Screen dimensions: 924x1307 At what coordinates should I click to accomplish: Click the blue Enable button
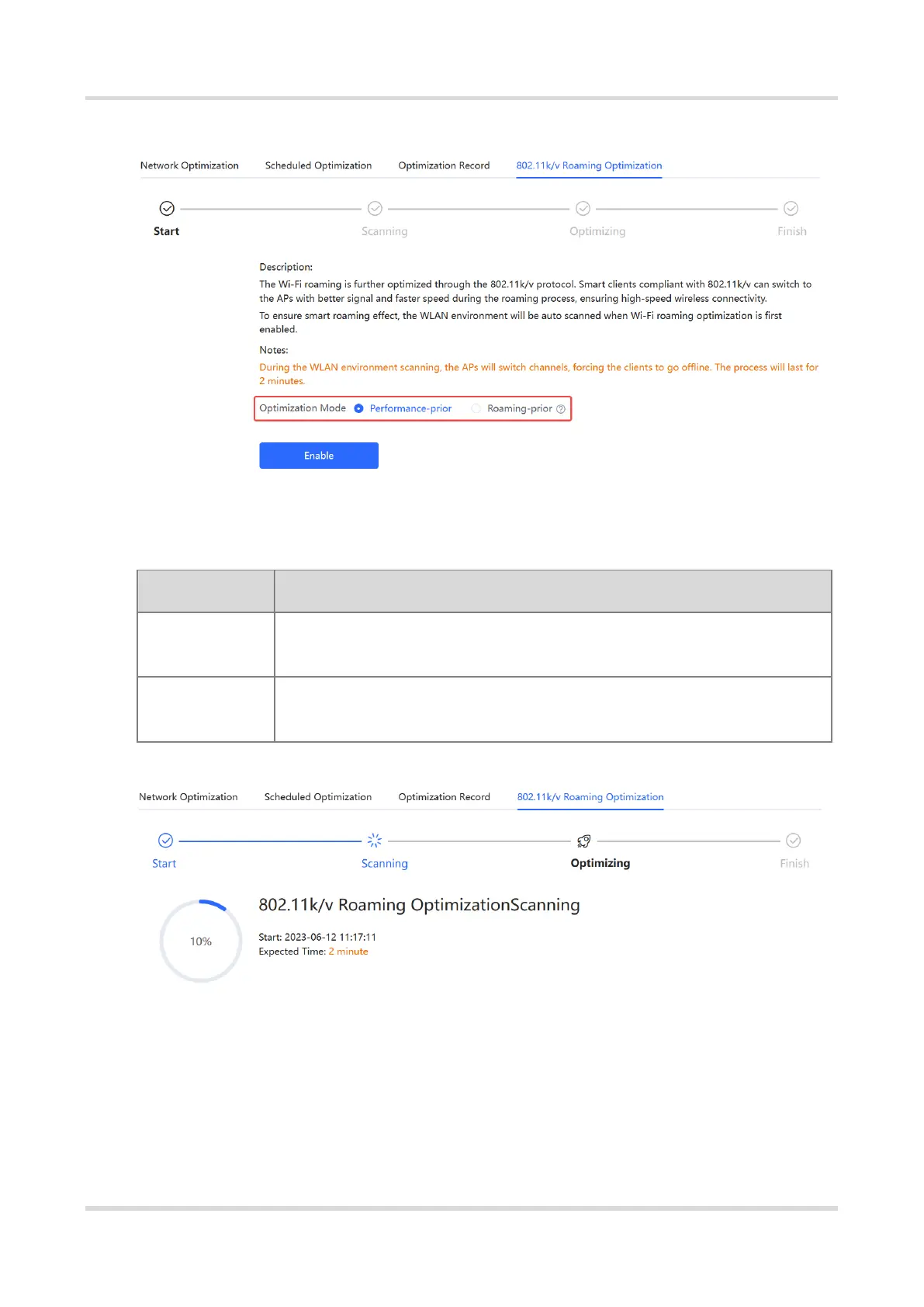tap(319, 456)
